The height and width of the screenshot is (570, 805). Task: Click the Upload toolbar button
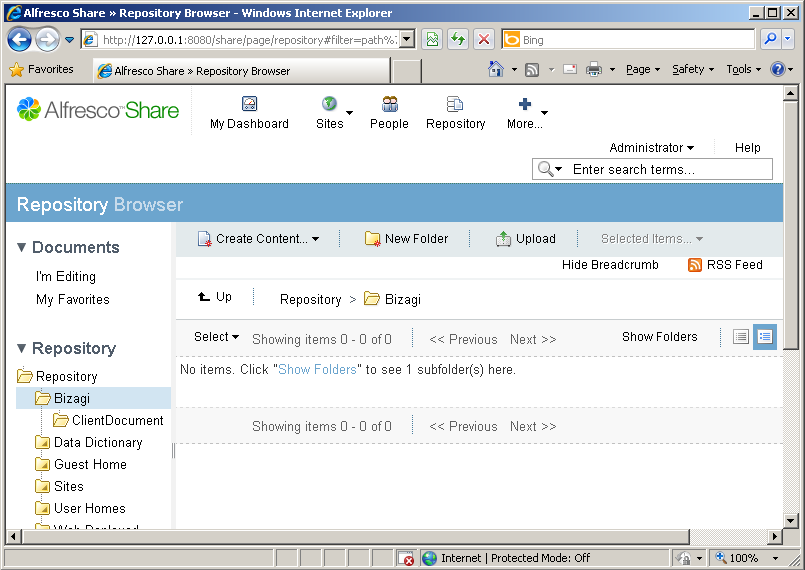point(526,239)
